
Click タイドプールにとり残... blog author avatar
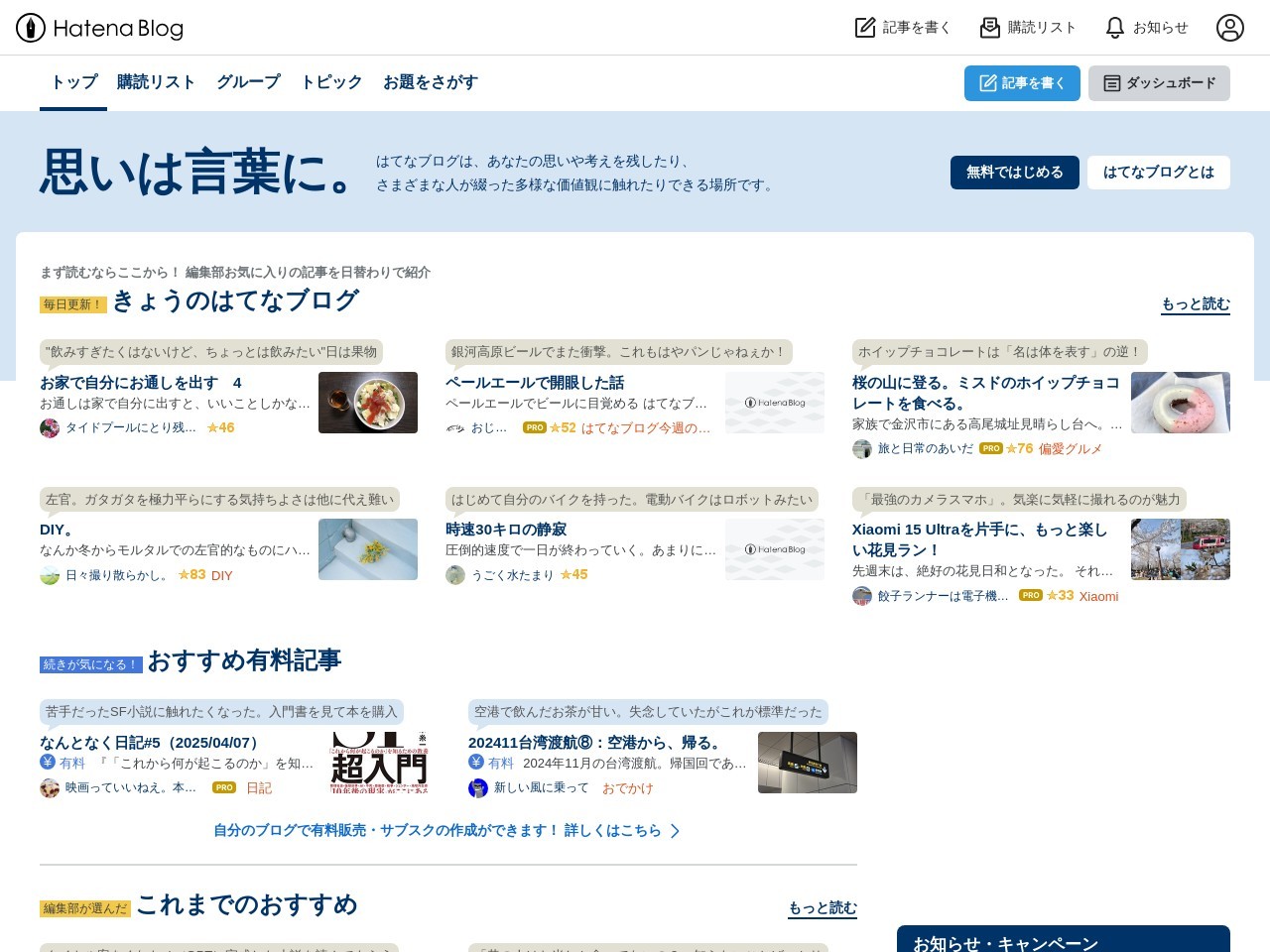coord(50,428)
